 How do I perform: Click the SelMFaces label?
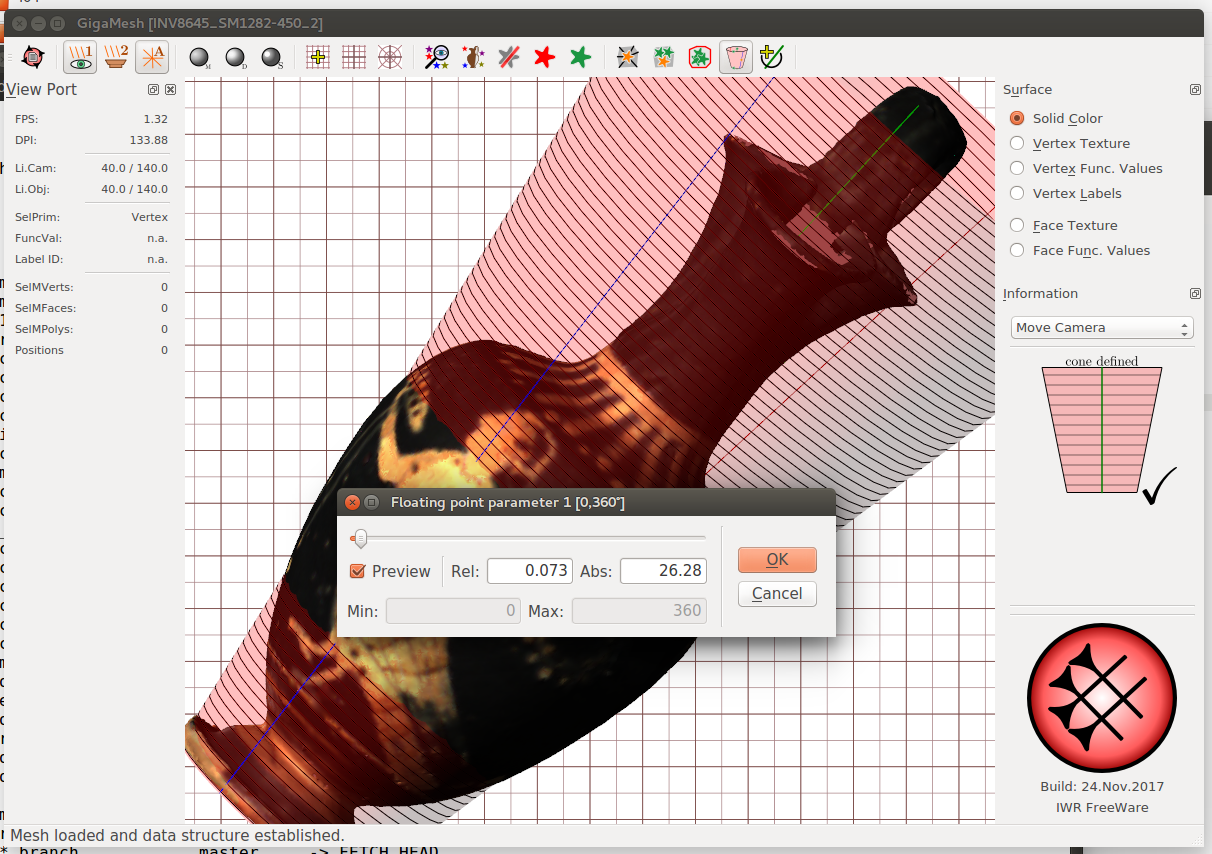[45, 308]
